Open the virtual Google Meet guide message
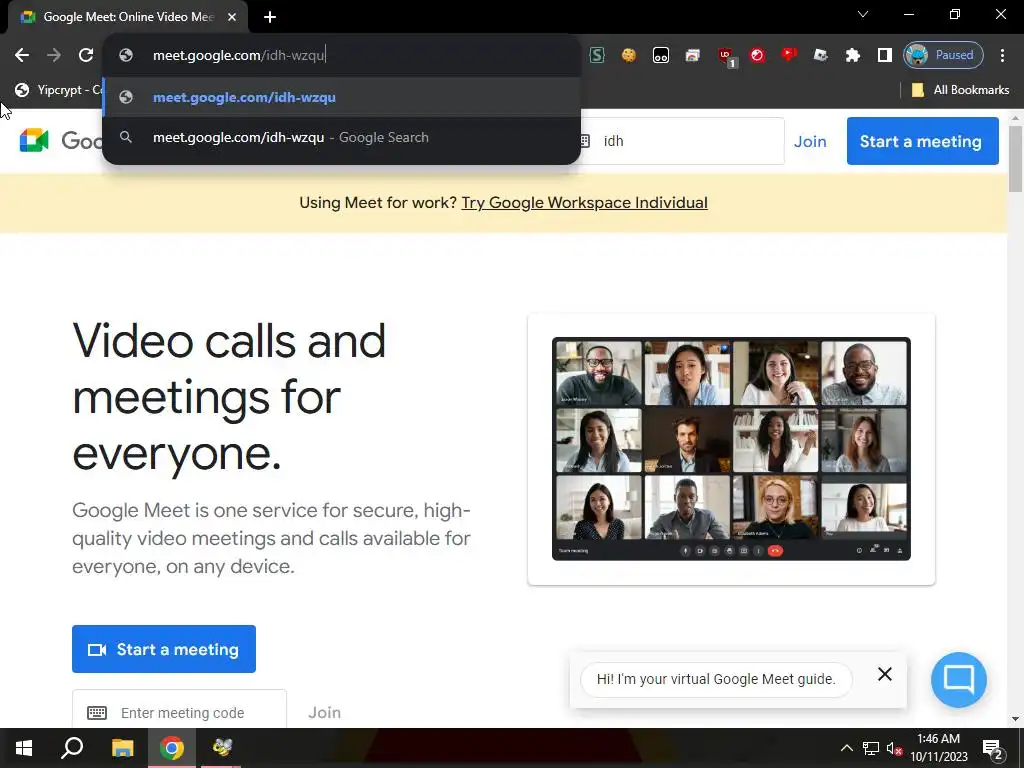 (716, 679)
